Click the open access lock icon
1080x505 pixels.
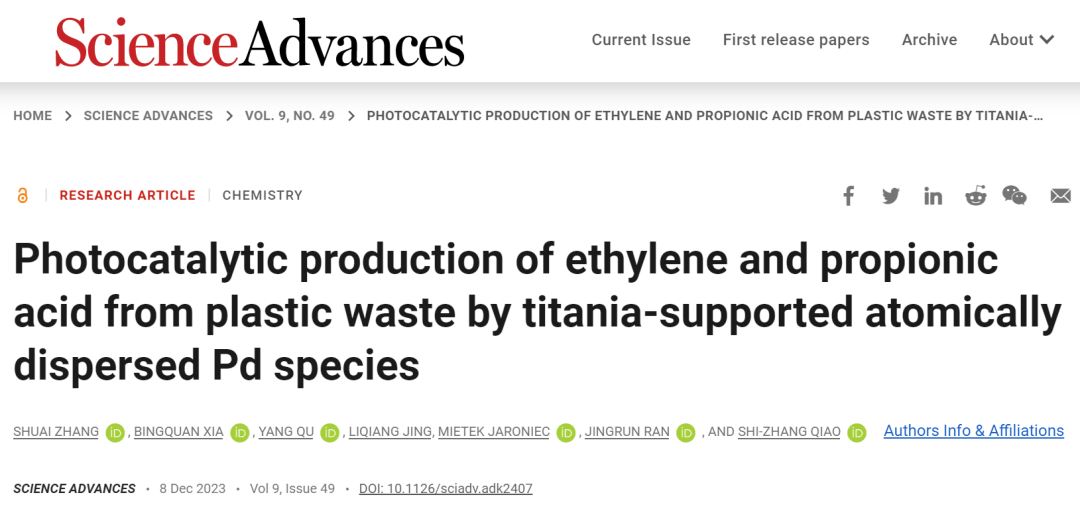coord(22,196)
